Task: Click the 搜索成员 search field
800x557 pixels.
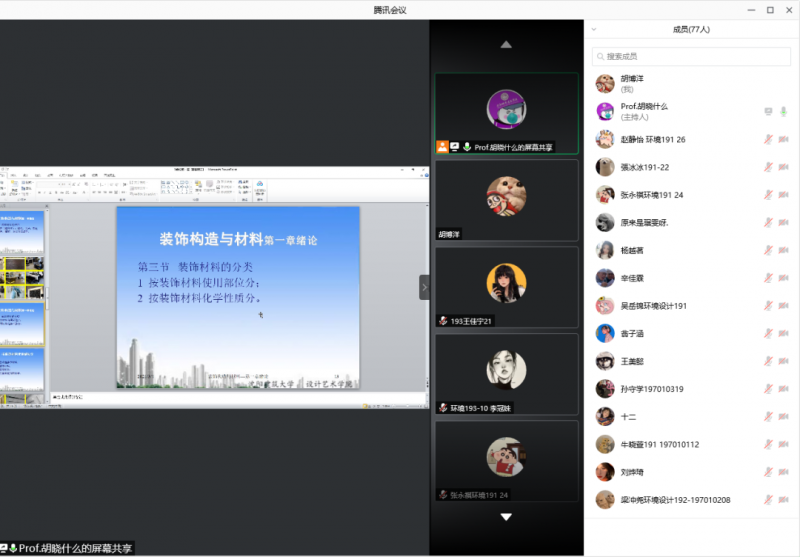Action: [691, 56]
